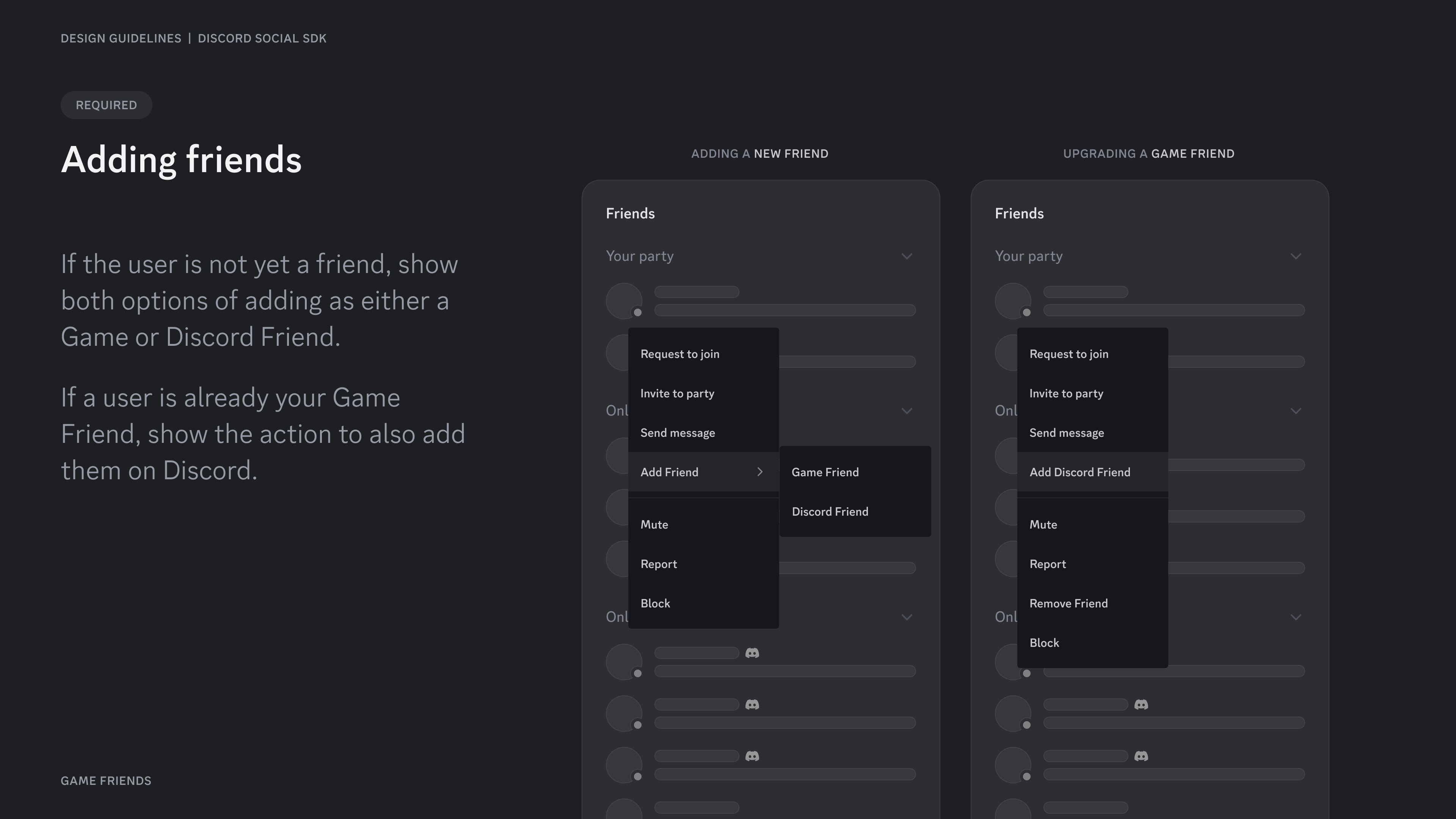
Task: Expand the Online section chevron in the left panel
Action: (x=907, y=411)
